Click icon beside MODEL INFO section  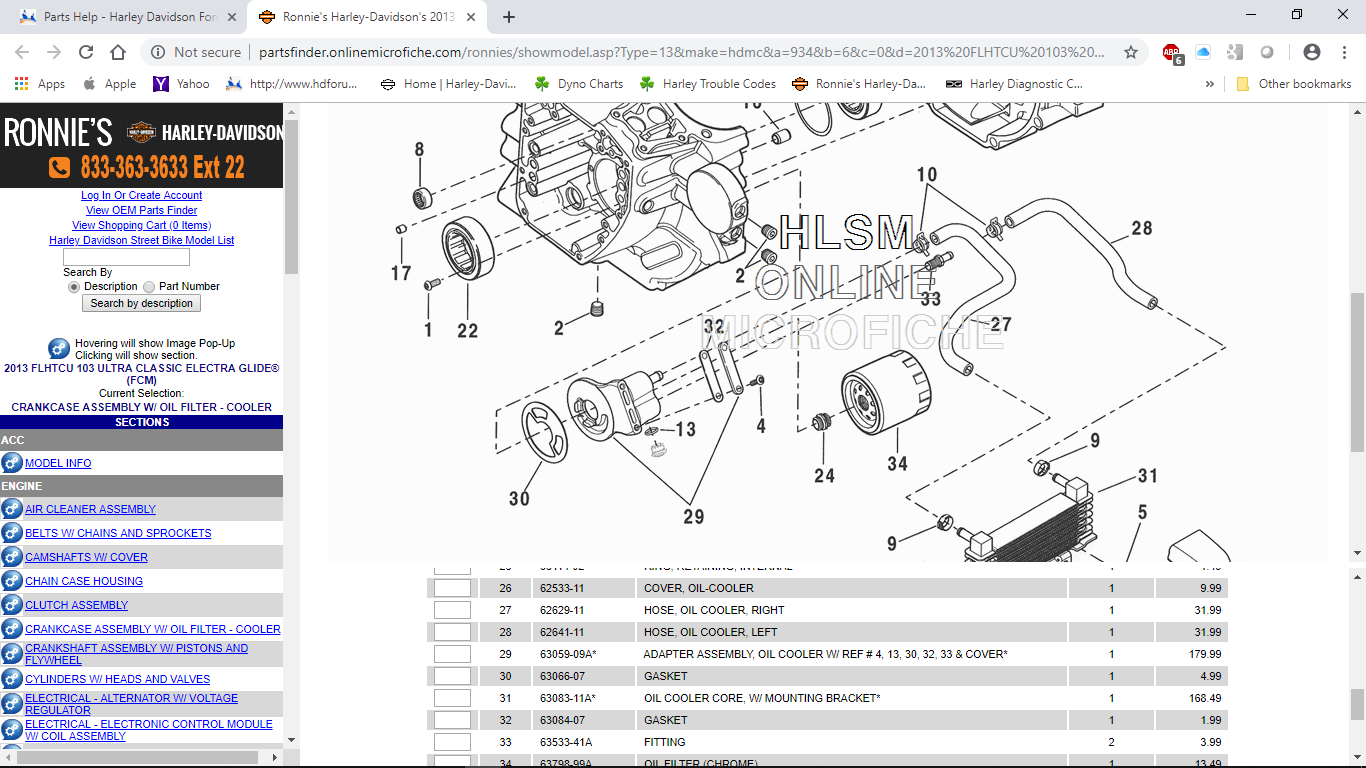coord(12,463)
